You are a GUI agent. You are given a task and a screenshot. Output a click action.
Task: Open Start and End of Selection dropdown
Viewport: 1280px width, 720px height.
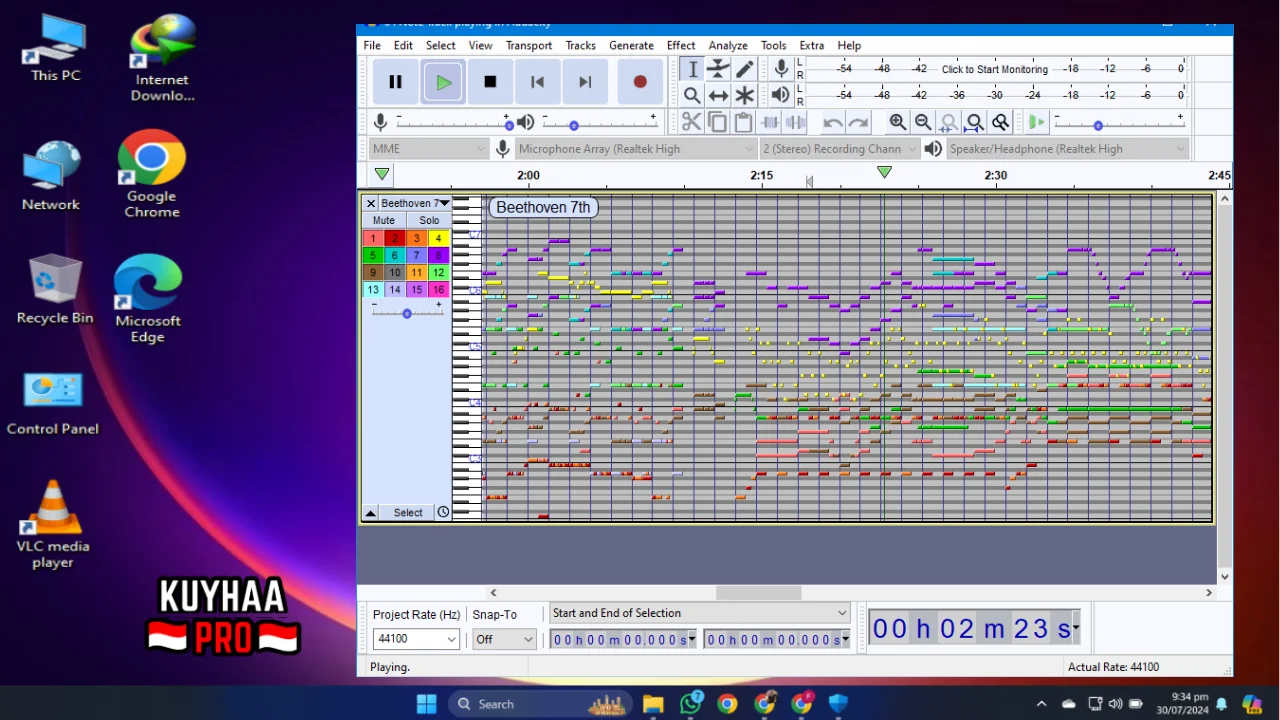tap(699, 613)
